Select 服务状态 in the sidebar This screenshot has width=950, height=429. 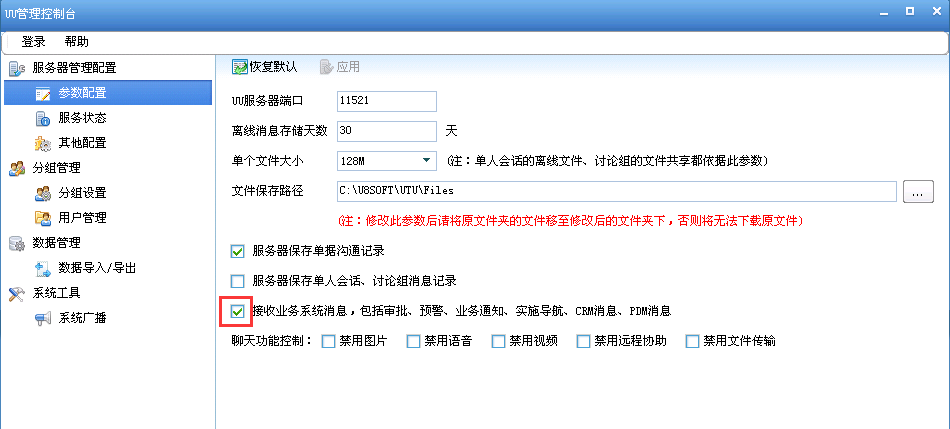[x=82, y=118]
